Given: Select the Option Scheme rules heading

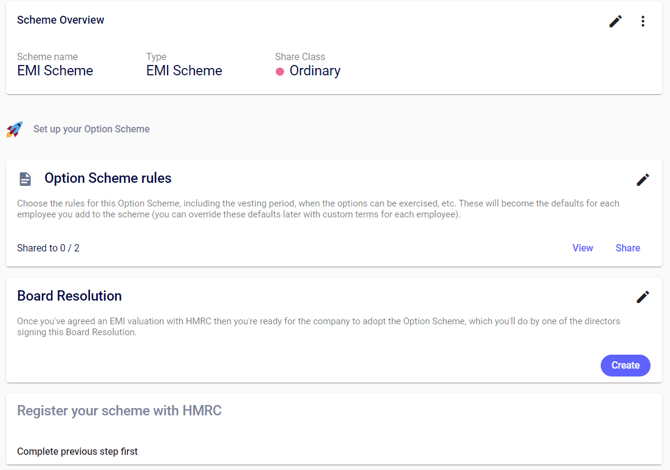Looking at the screenshot, I should coord(108,179).
